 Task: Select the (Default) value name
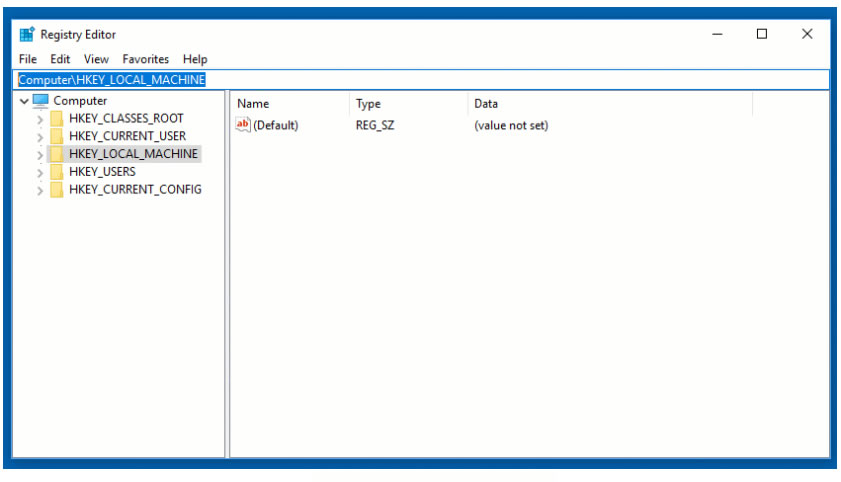pos(276,125)
